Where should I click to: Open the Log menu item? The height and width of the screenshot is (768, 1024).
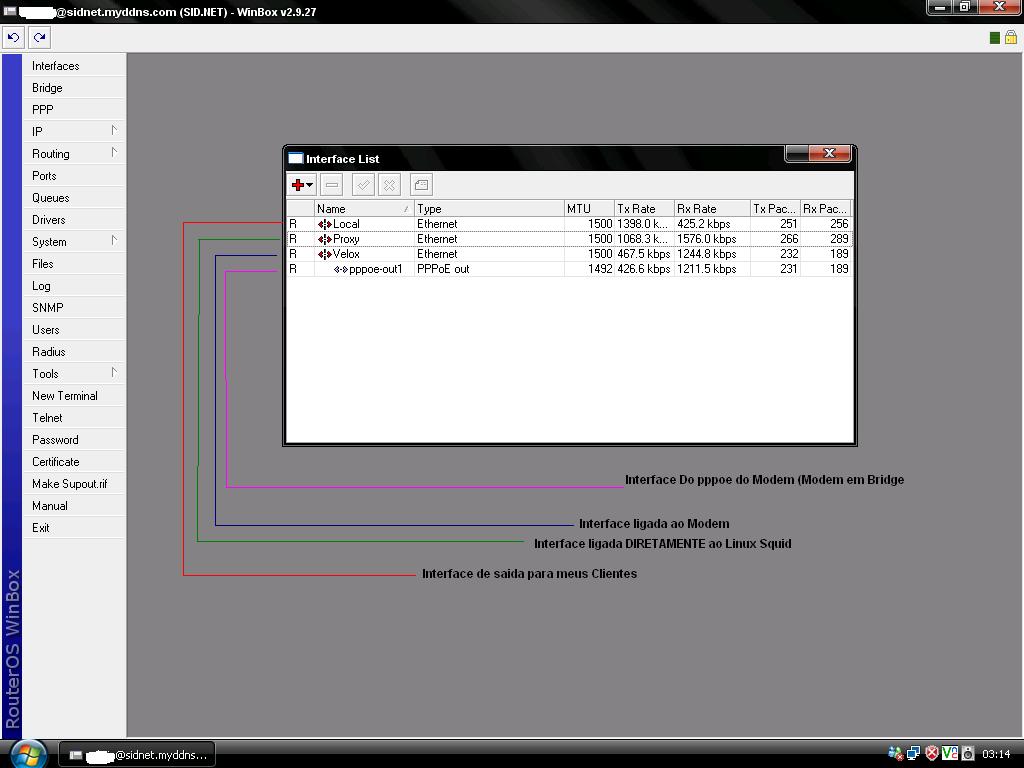pyautogui.click(x=73, y=286)
